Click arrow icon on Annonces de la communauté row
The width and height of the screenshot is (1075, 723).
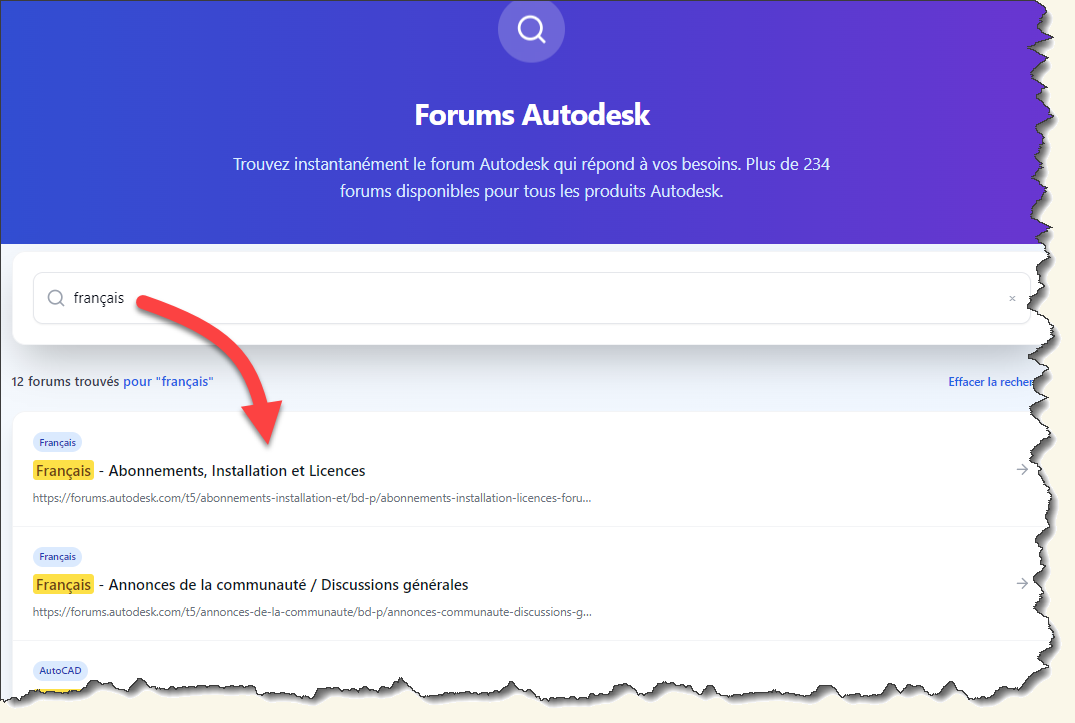pyautogui.click(x=1022, y=583)
